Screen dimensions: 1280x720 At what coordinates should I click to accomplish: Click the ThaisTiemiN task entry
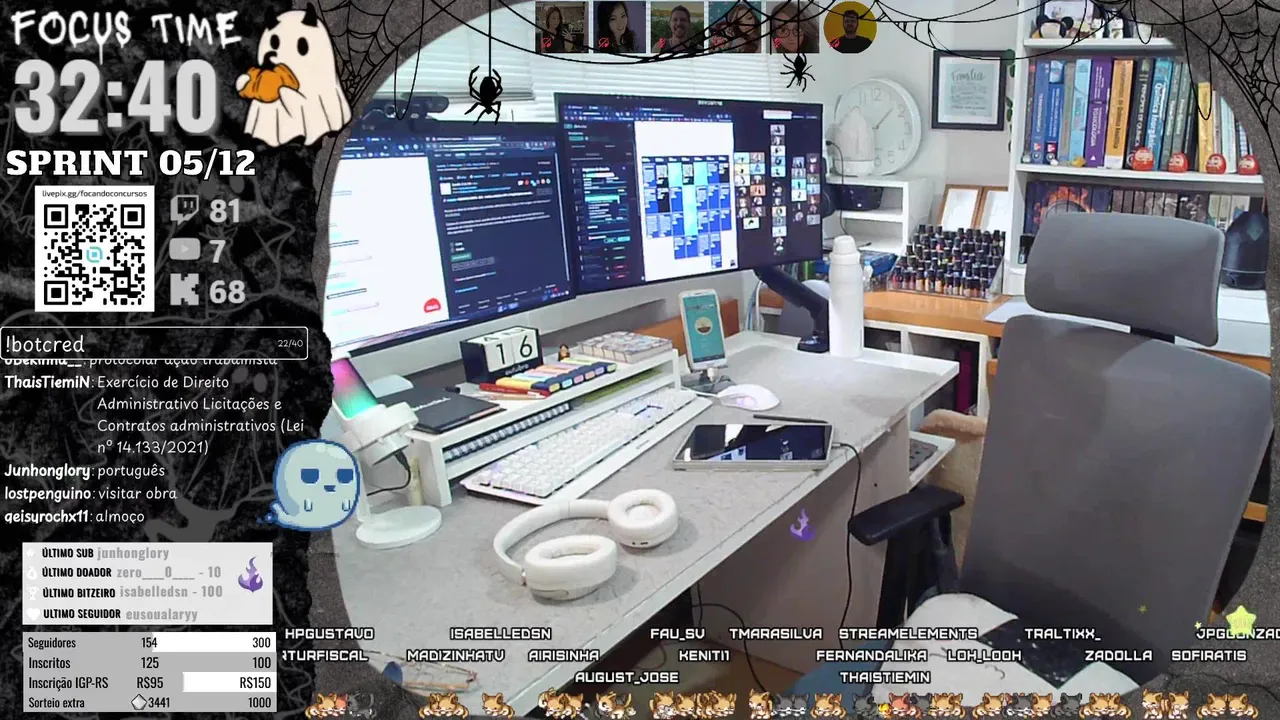pyautogui.click(x=154, y=415)
